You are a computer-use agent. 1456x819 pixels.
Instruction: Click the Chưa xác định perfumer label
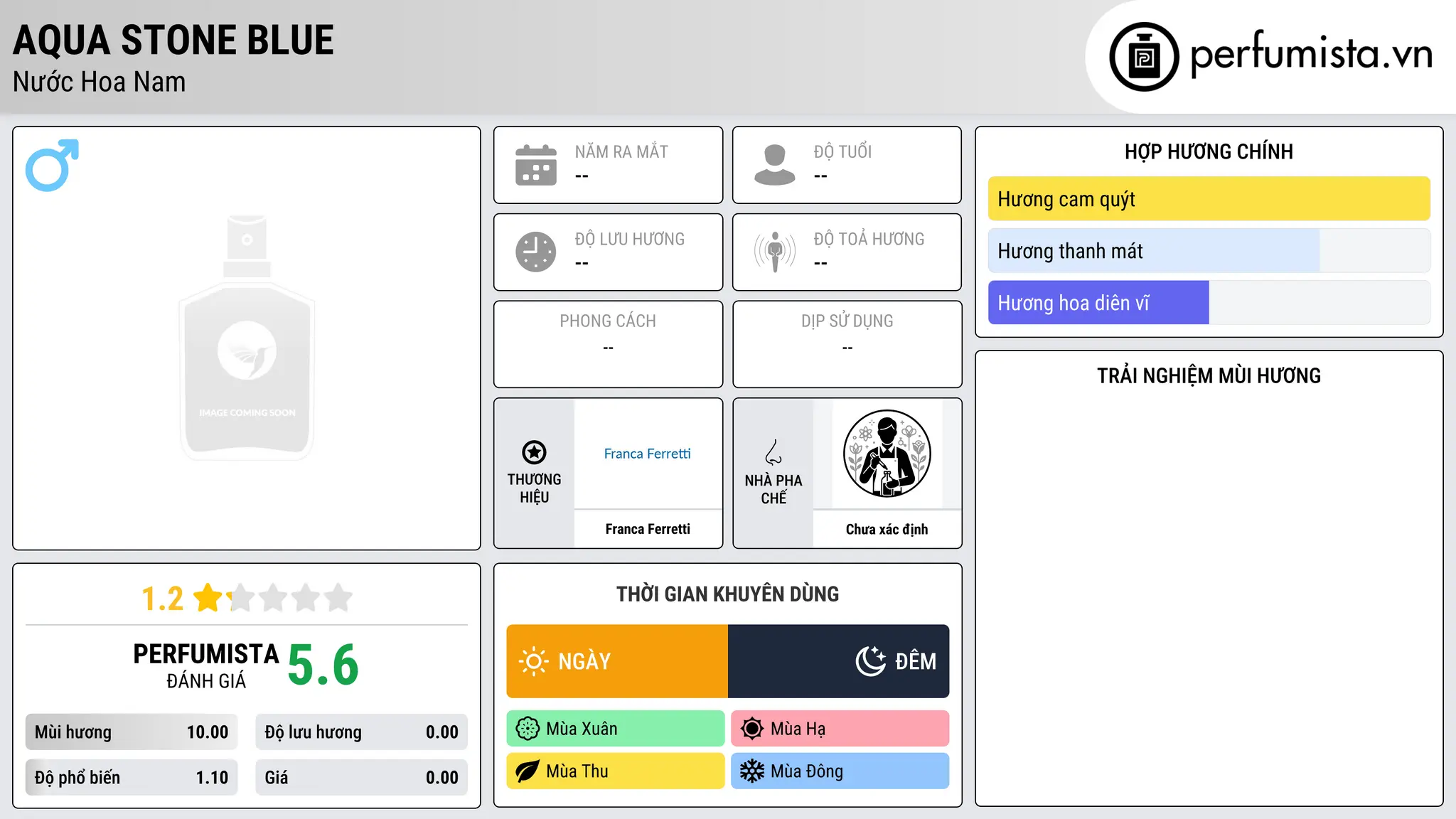tap(887, 529)
